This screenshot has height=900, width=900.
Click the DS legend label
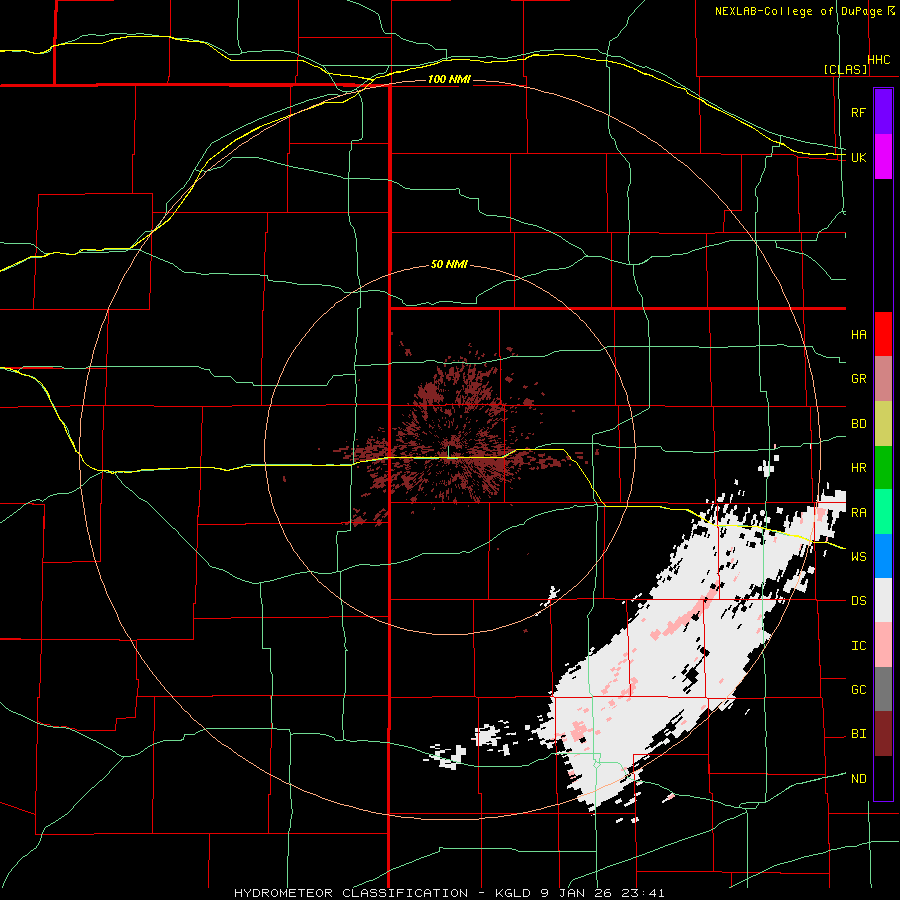858,601
